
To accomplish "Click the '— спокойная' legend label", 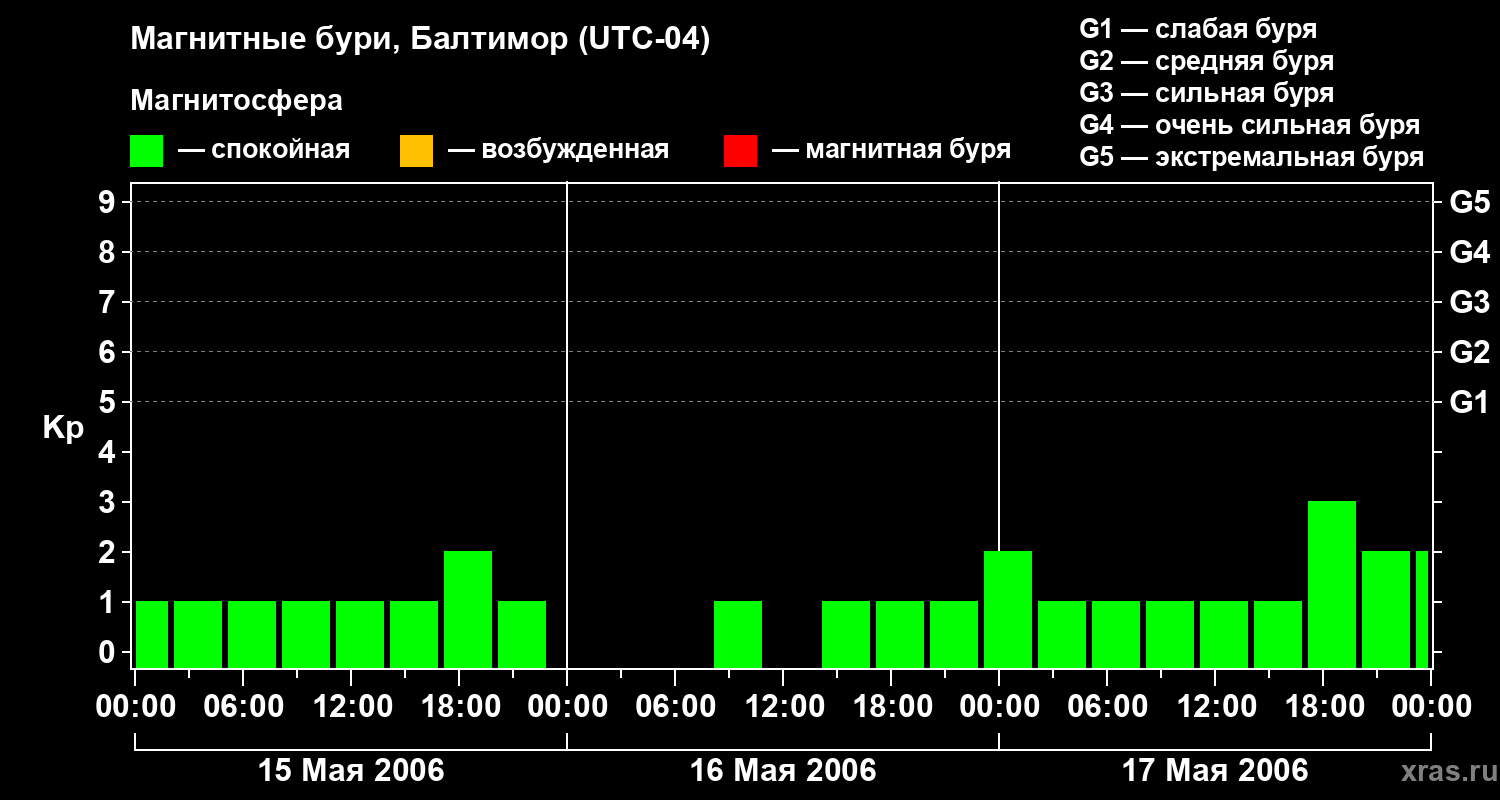I will 264,150.
